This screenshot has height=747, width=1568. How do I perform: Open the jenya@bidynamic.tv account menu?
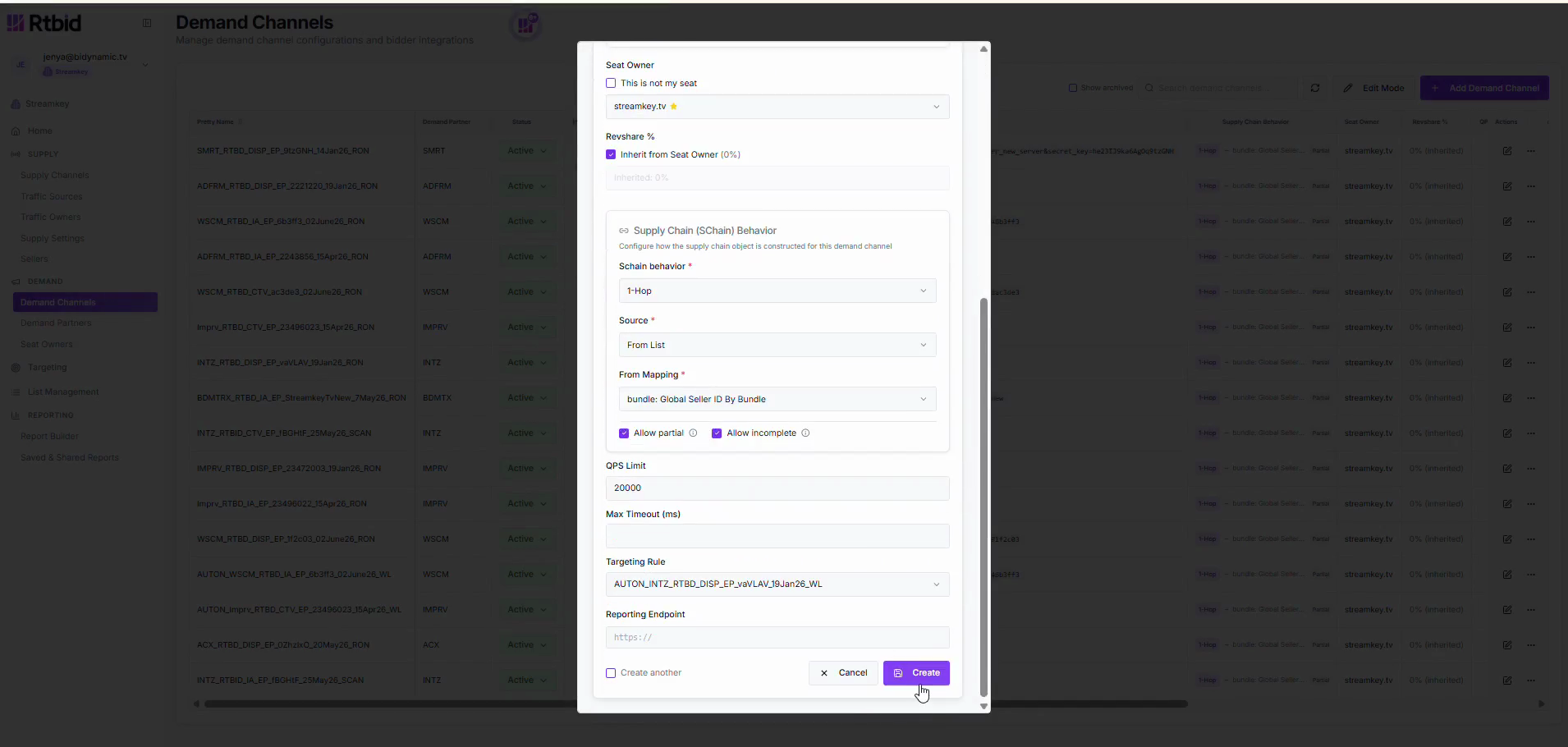pos(82,64)
